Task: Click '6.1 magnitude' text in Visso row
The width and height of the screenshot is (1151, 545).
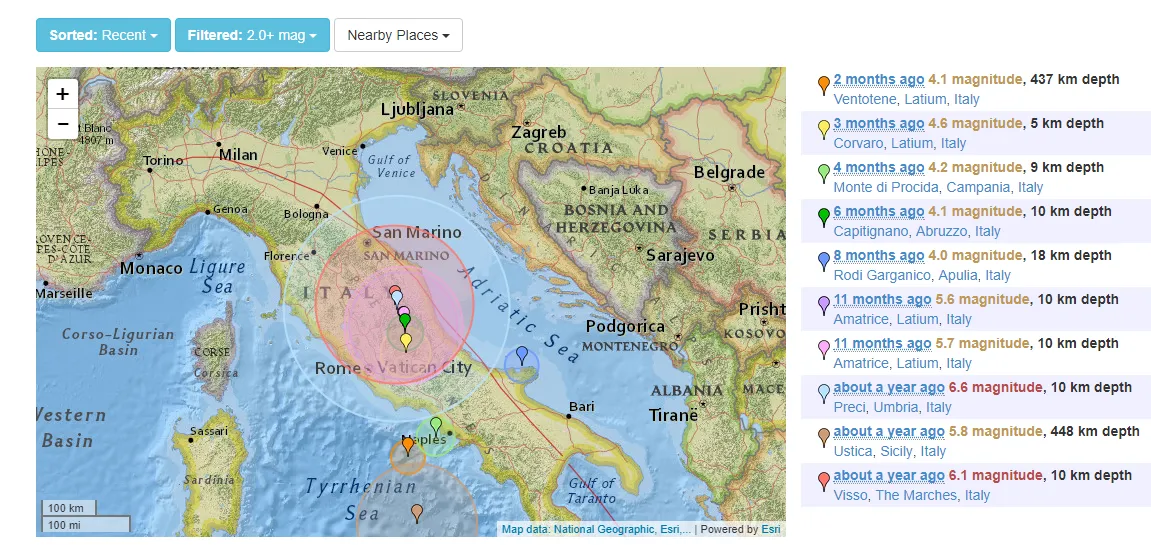Action: click(995, 476)
